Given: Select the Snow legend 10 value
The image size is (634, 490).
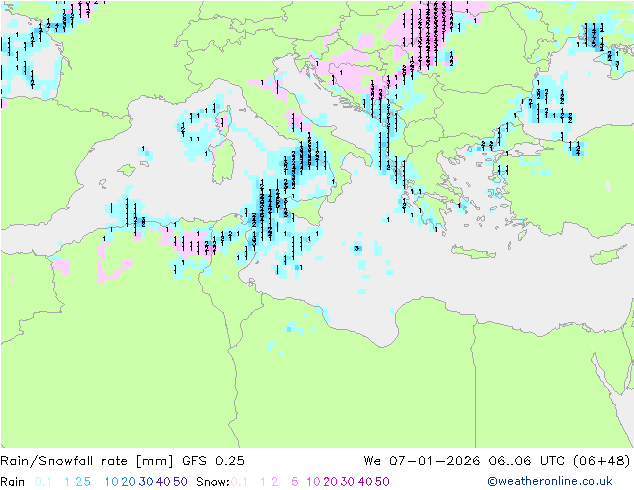Looking at the screenshot, I should (313, 482).
